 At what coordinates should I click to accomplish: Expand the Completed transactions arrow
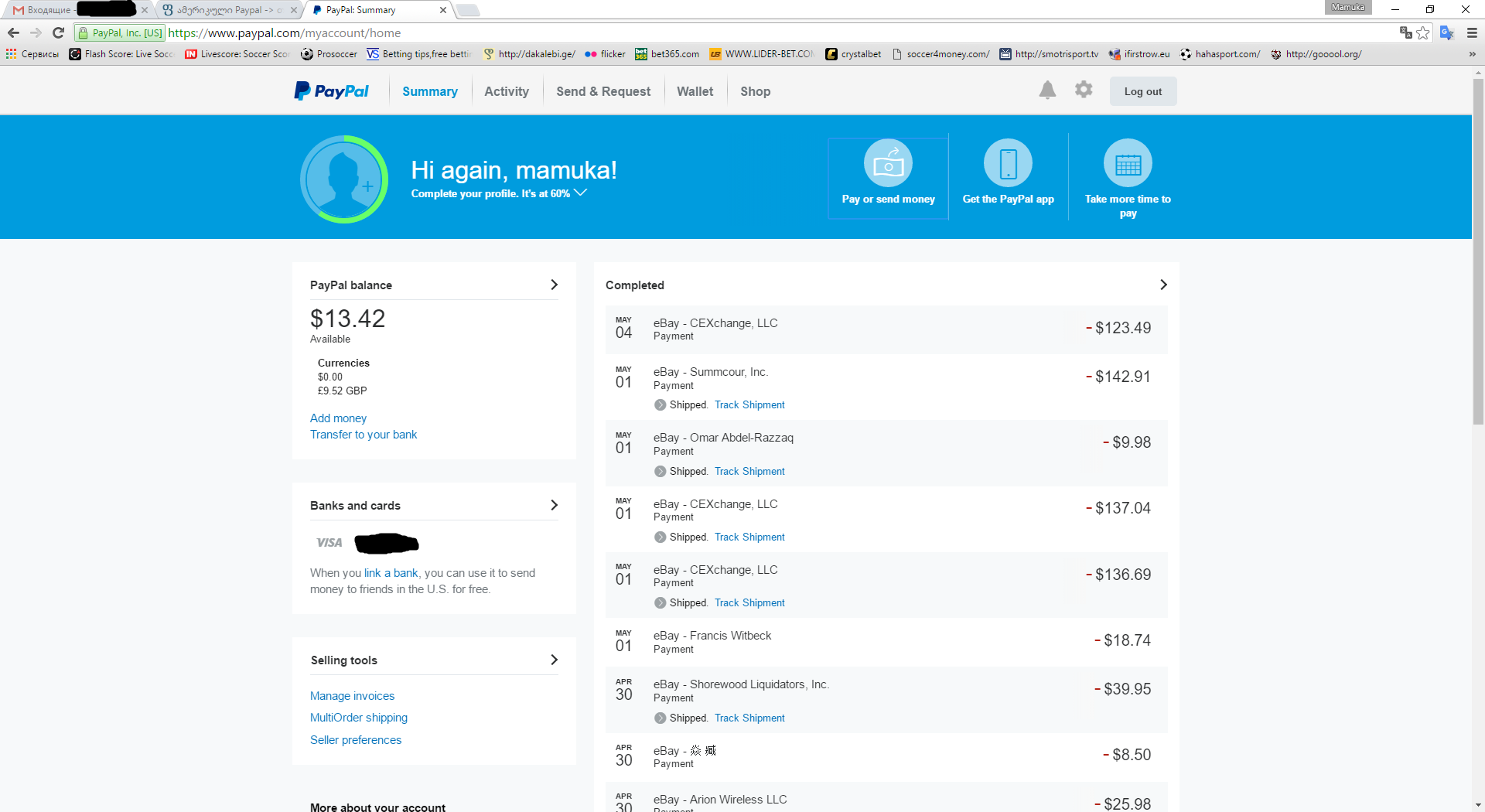point(1163,285)
